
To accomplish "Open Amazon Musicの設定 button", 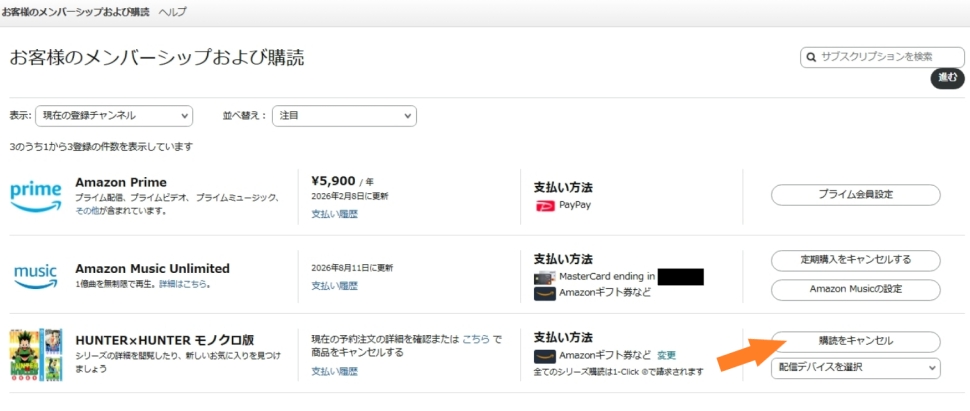I will click(x=855, y=290).
